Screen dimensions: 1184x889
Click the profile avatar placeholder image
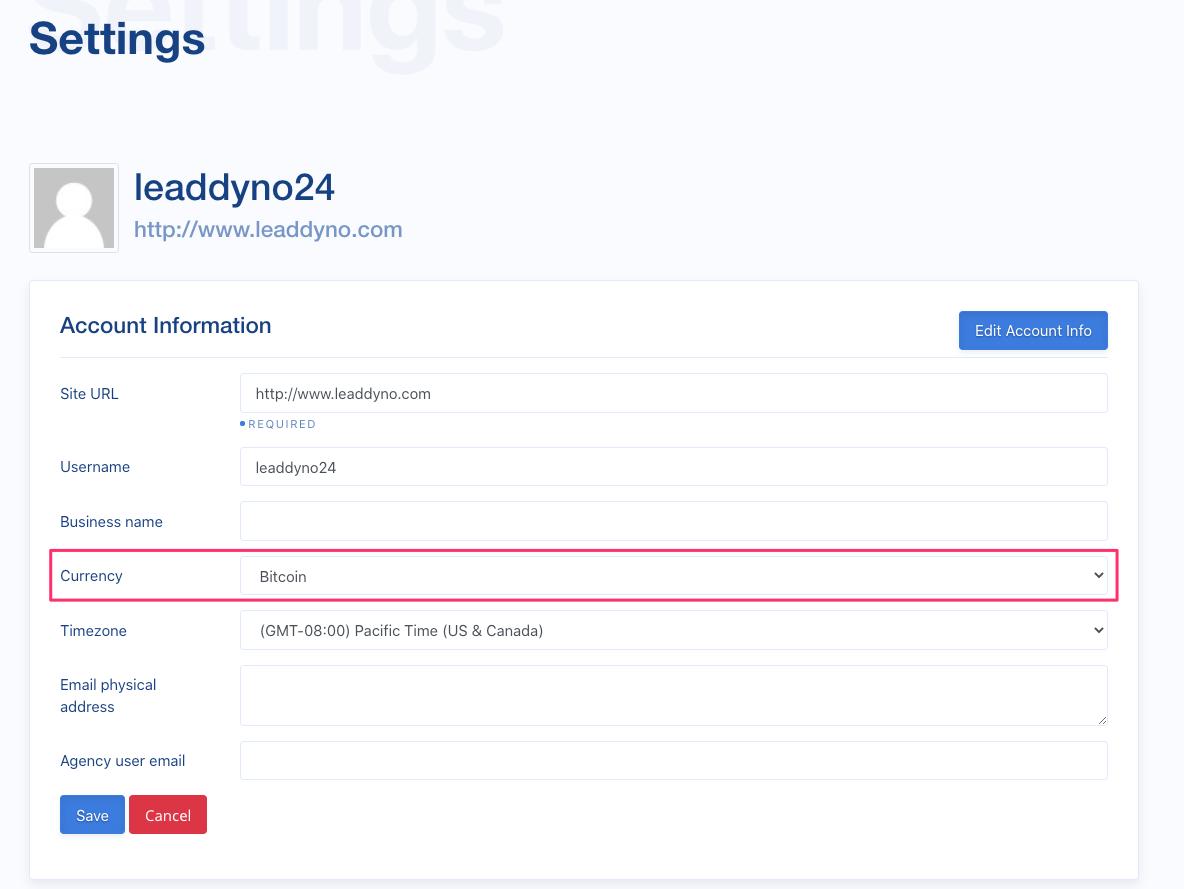point(74,208)
